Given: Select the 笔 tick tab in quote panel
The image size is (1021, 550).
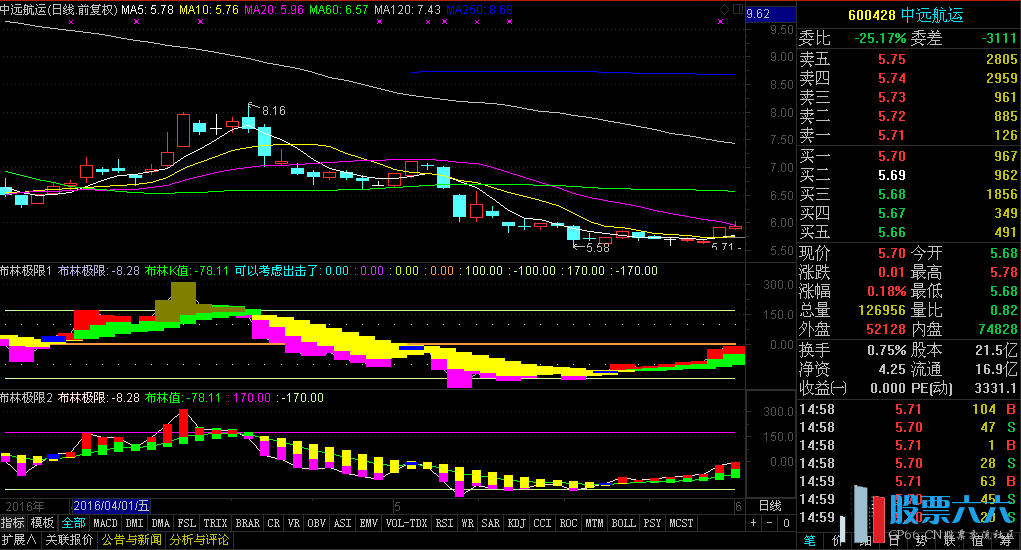Looking at the screenshot, I should (x=810, y=541).
